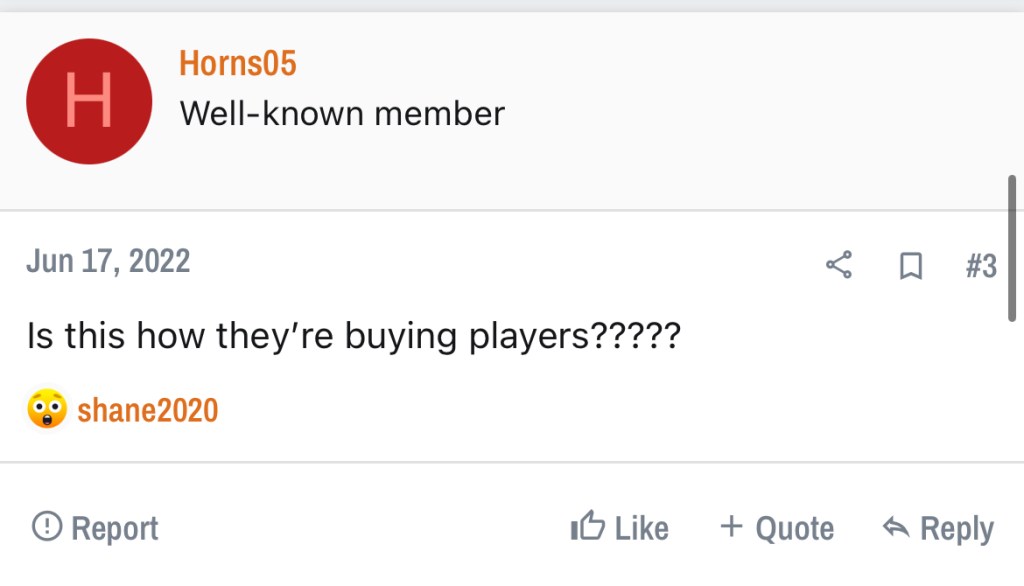
Task: Click the thumbs-up icon
Action: coord(587,526)
